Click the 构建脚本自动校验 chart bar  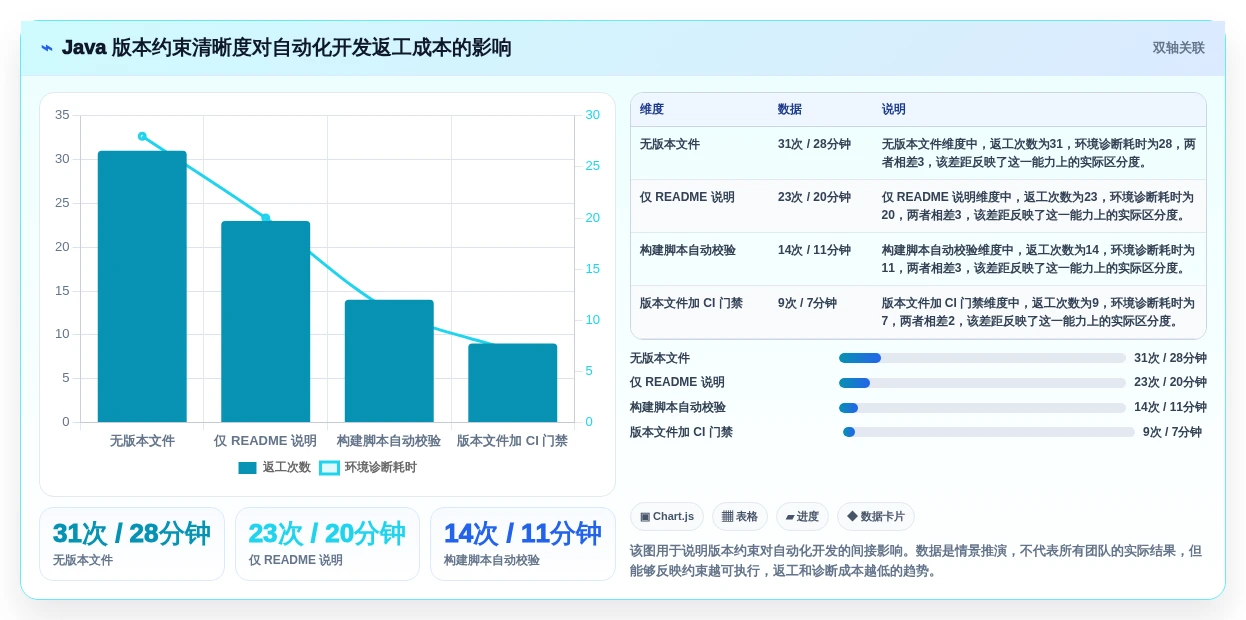pos(389,361)
